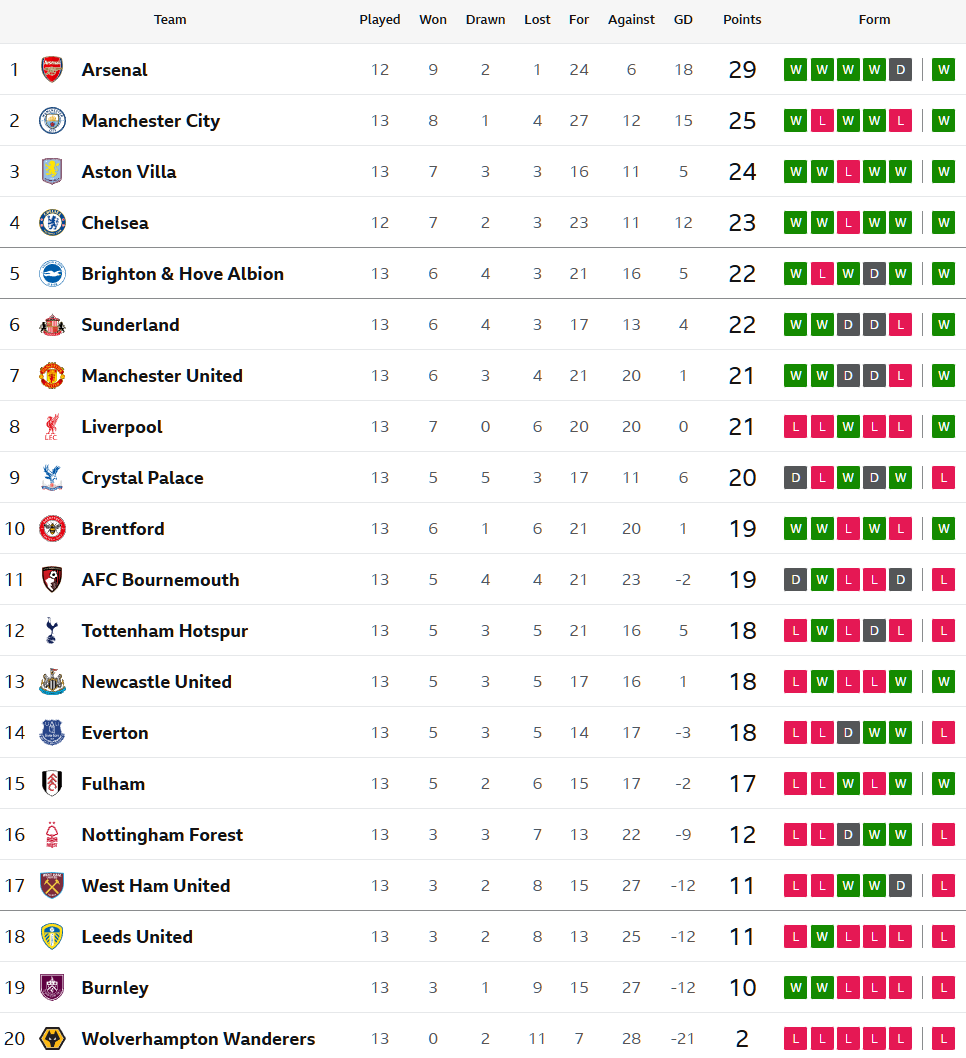Viewport: 966px width, 1058px height.
Task: Open the Nottingham Forest team page
Action: coord(162,835)
